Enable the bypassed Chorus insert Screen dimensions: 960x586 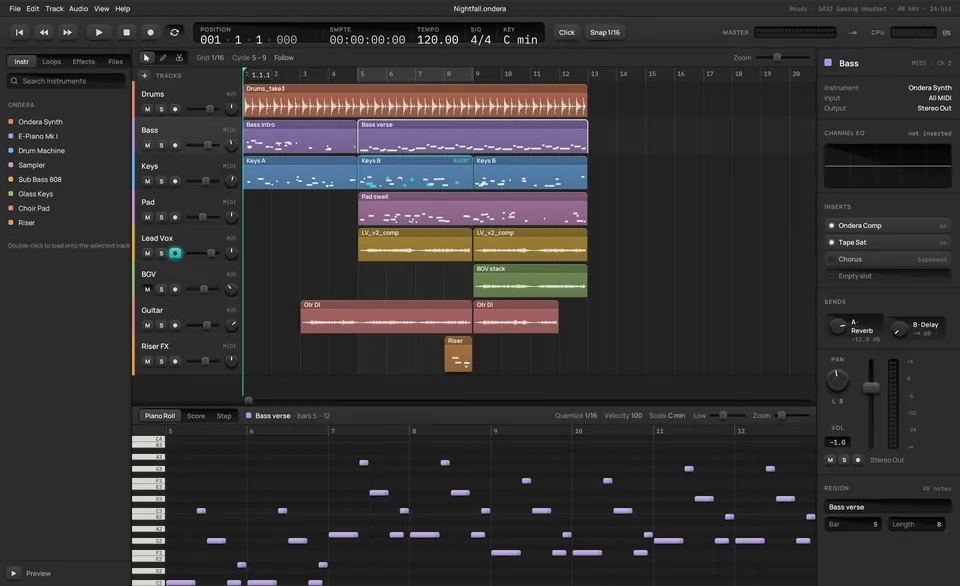click(x=831, y=259)
